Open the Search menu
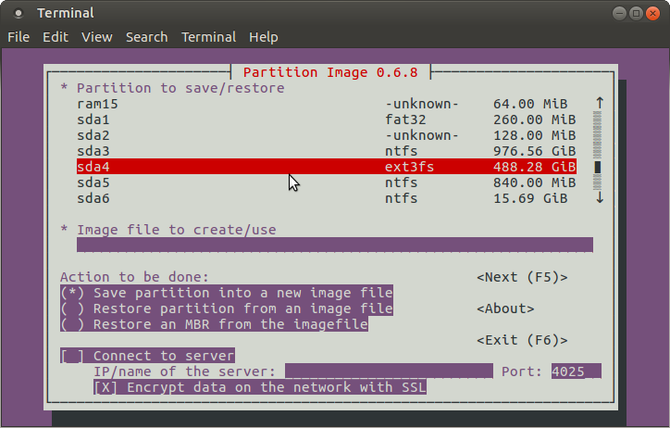This screenshot has height=428, width=670. [x=147, y=37]
